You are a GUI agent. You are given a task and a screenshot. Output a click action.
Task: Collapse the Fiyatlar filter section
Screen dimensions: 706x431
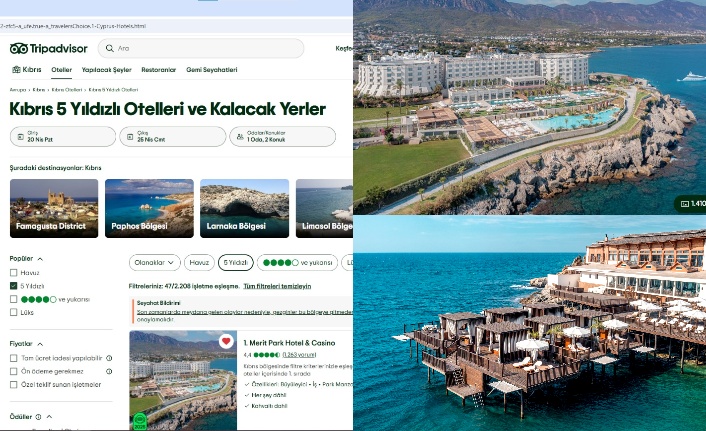pyautogui.click(x=40, y=344)
